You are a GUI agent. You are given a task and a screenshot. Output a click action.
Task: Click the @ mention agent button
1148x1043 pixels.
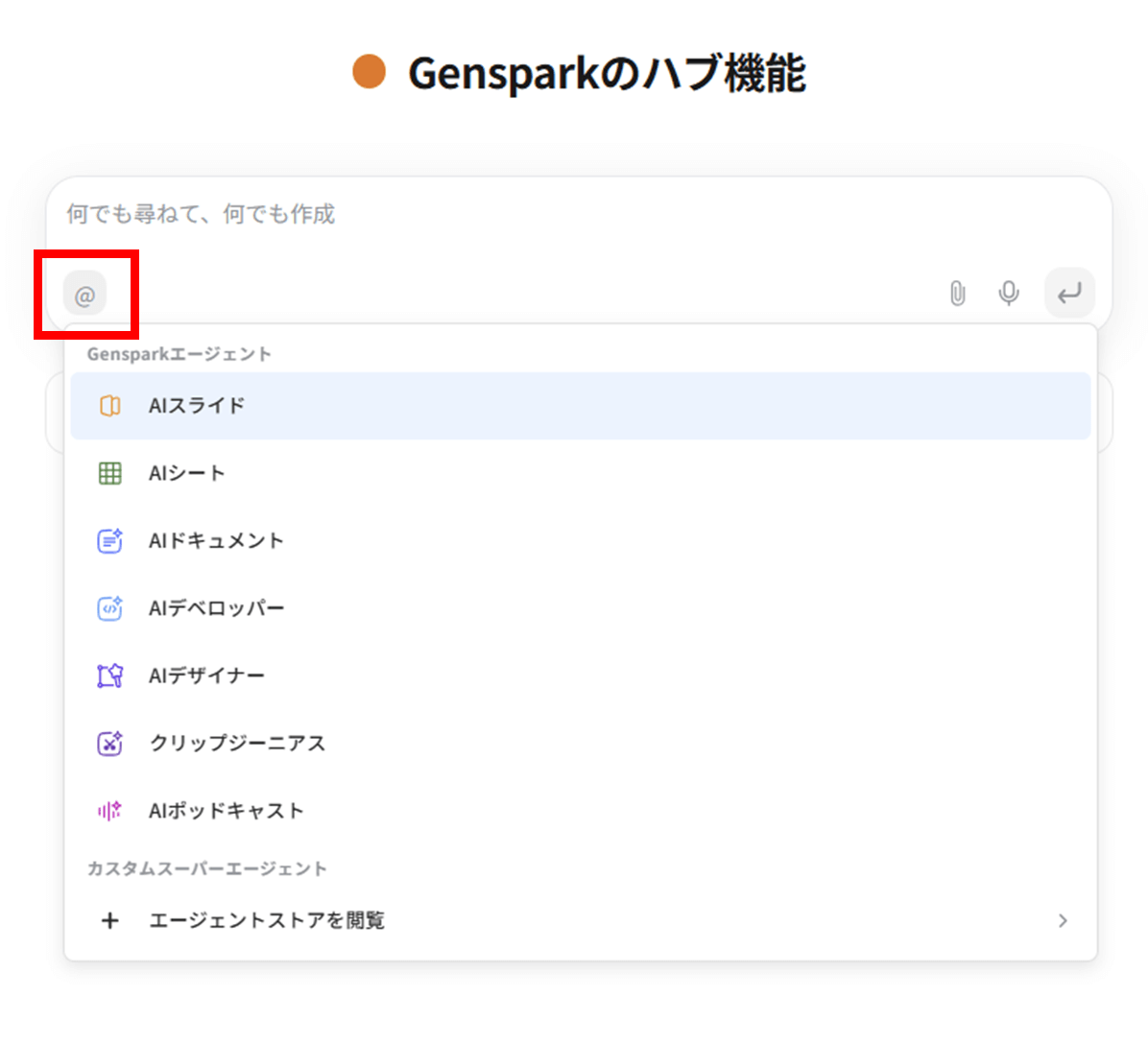click(x=84, y=295)
